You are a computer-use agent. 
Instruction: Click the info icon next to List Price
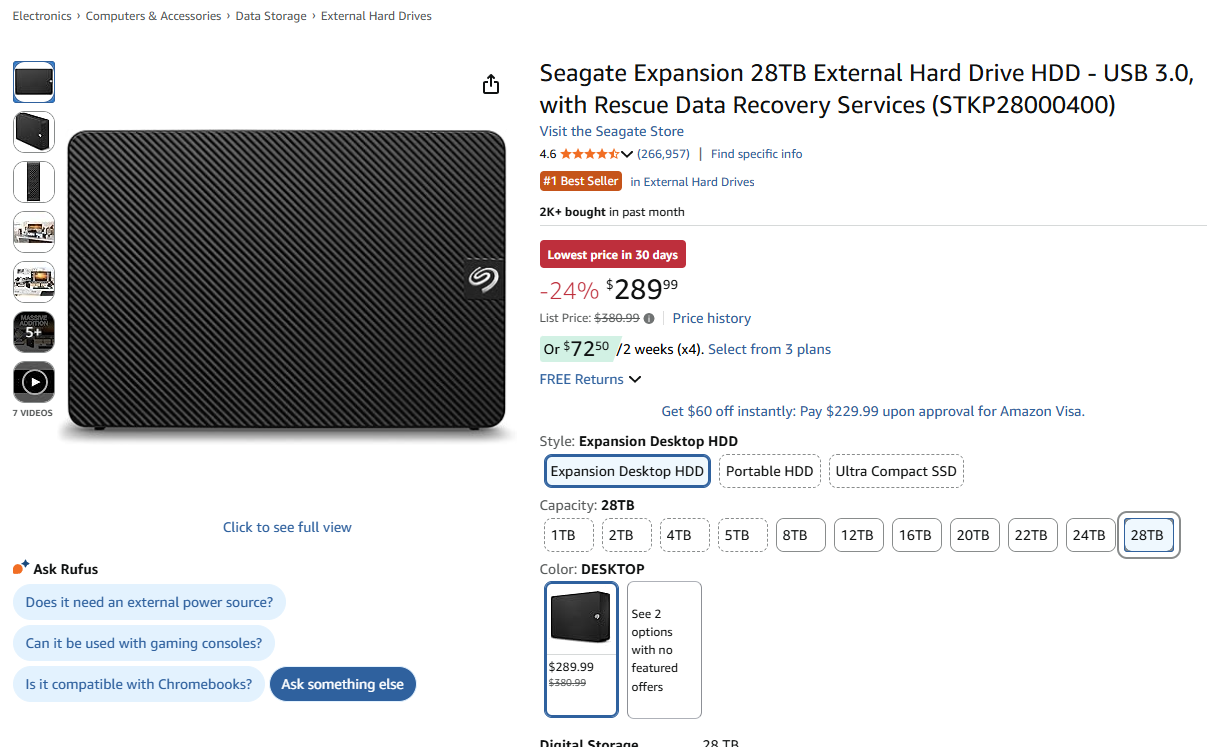(x=649, y=318)
